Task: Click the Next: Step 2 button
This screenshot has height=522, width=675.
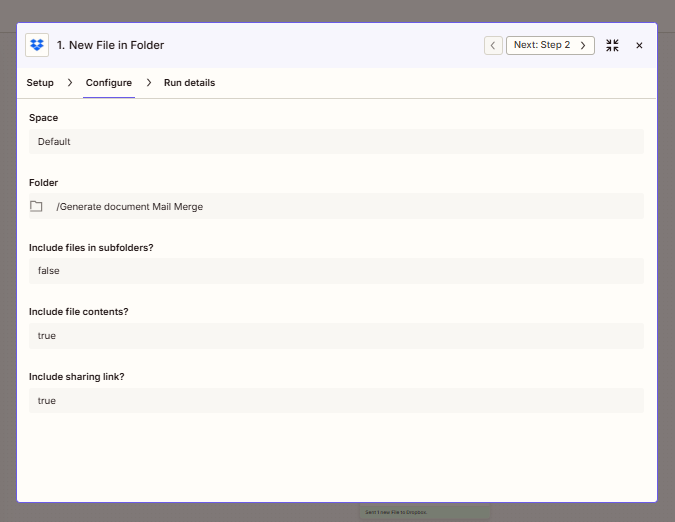Action: pyautogui.click(x=550, y=45)
